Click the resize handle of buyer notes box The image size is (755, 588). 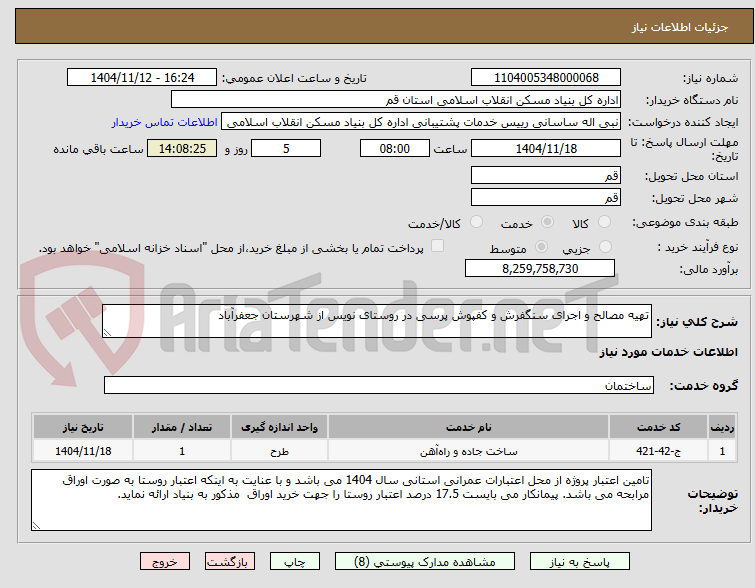coord(36,526)
